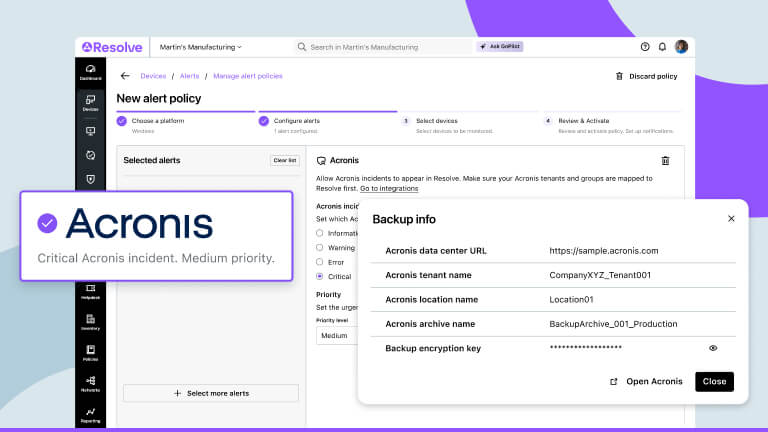Select the Warning severity radio button
This screenshot has width=768, height=432.
click(319, 248)
